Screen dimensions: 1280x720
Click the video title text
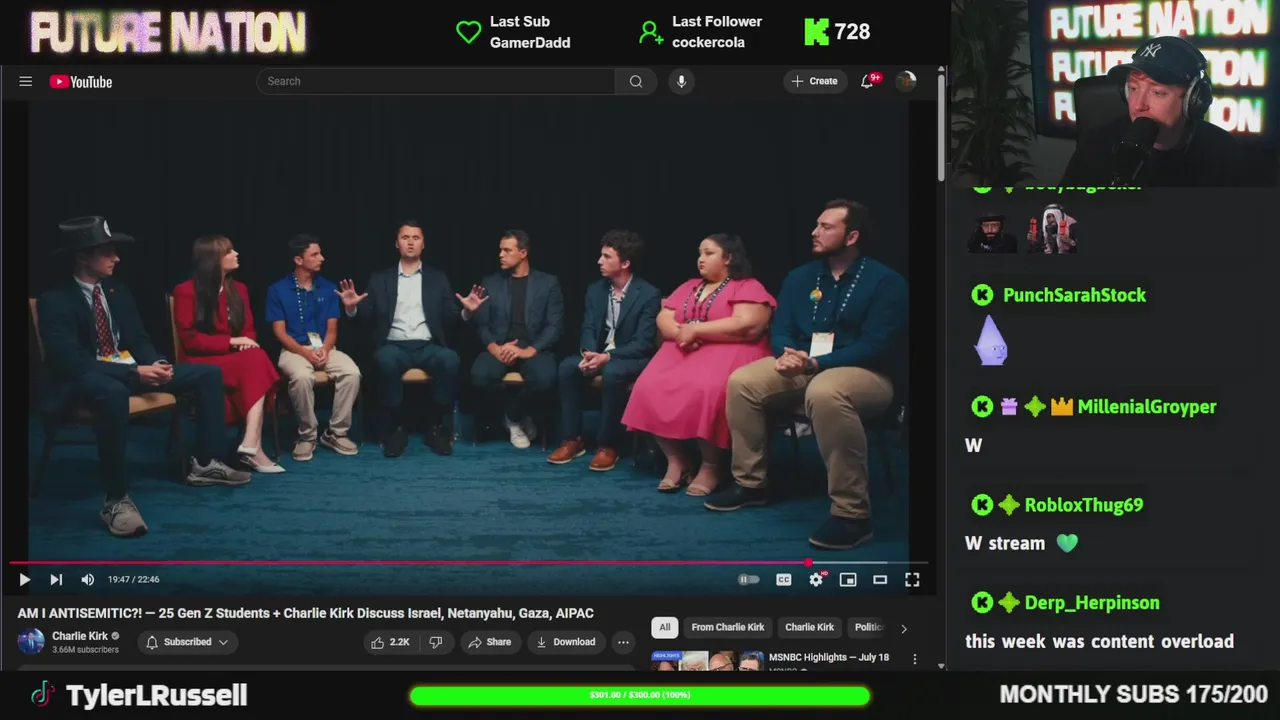[305, 613]
